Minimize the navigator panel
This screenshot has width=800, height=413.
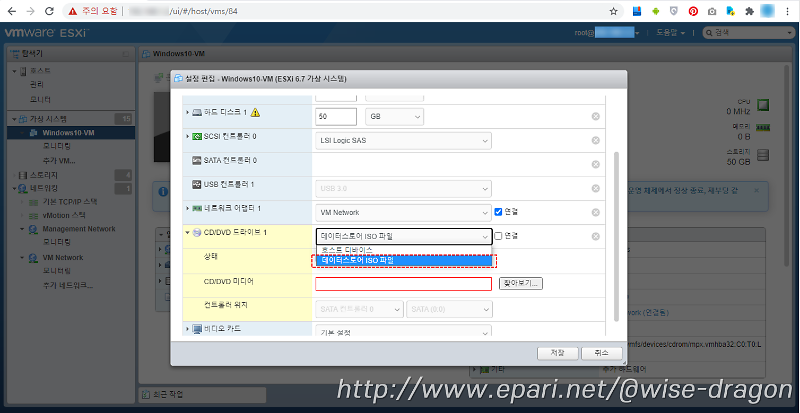point(126,54)
